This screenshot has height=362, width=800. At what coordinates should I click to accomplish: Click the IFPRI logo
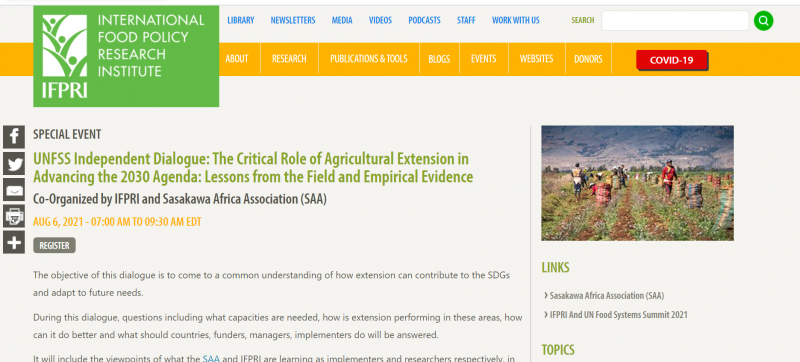tap(126, 56)
